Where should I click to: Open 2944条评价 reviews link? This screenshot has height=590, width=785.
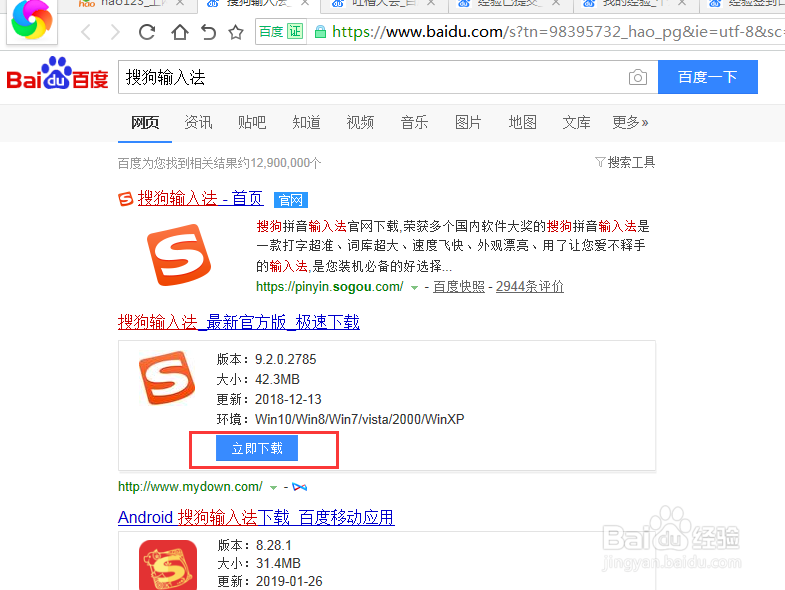point(530,286)
